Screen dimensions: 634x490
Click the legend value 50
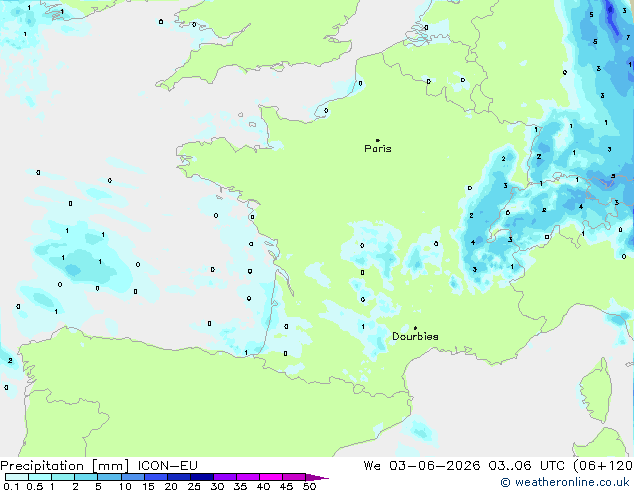[309, 486]
